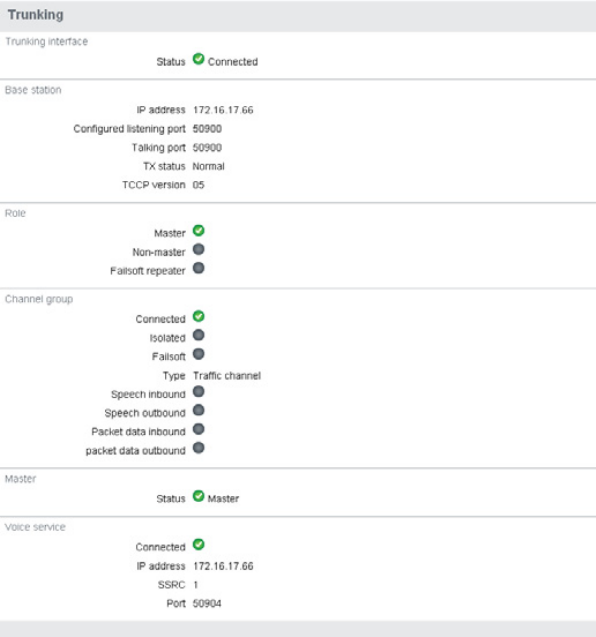The width and height of the screenshot is (596, 637).
Task: Click the TX status Normal value
Action: (x=208, y=166)
